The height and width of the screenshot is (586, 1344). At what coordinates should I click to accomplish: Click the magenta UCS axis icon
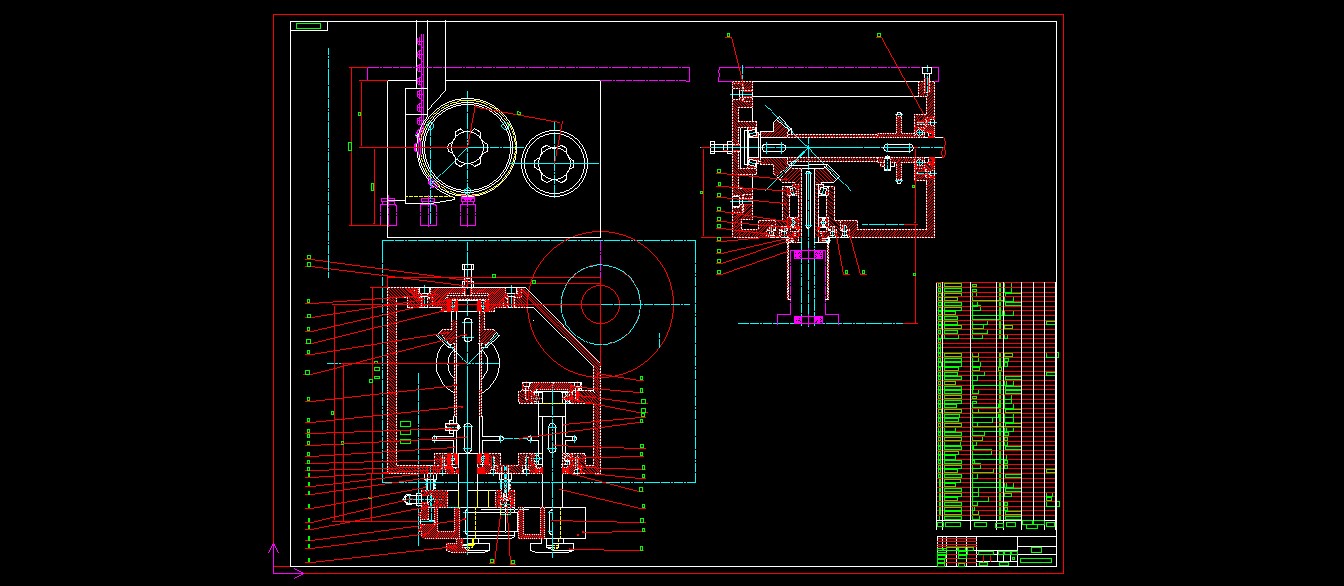click(x=285, y=560)
